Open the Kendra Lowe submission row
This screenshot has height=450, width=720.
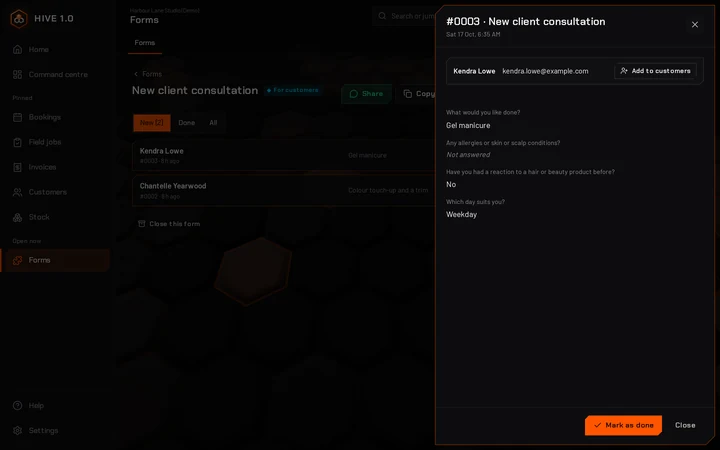point(284,156)
